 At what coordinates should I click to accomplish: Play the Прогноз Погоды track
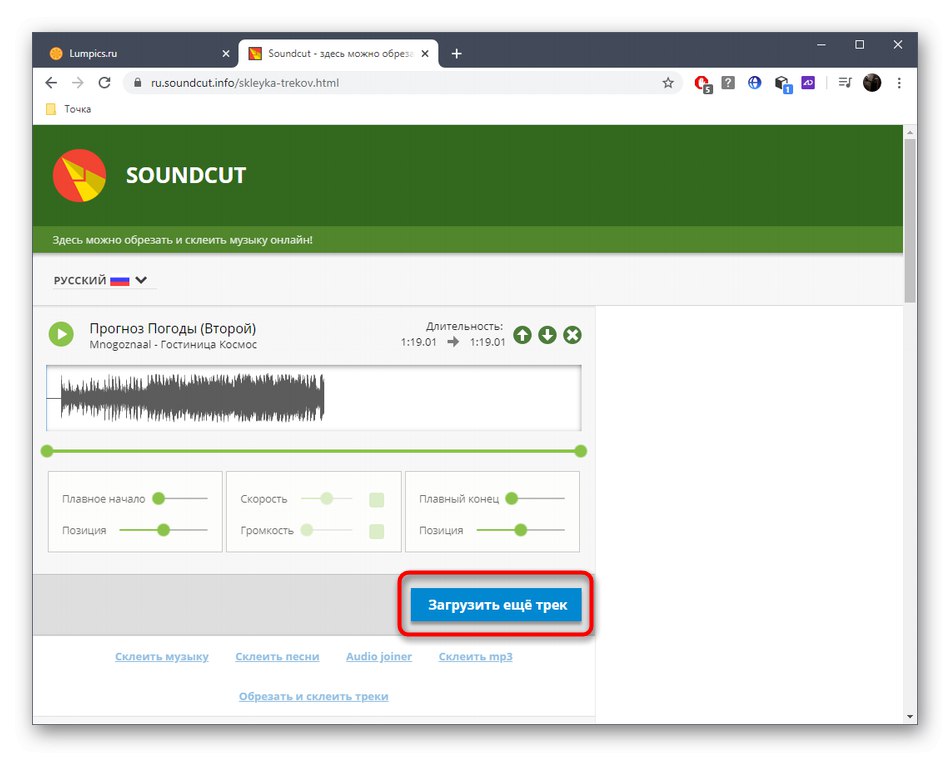[x=61, y=334]
